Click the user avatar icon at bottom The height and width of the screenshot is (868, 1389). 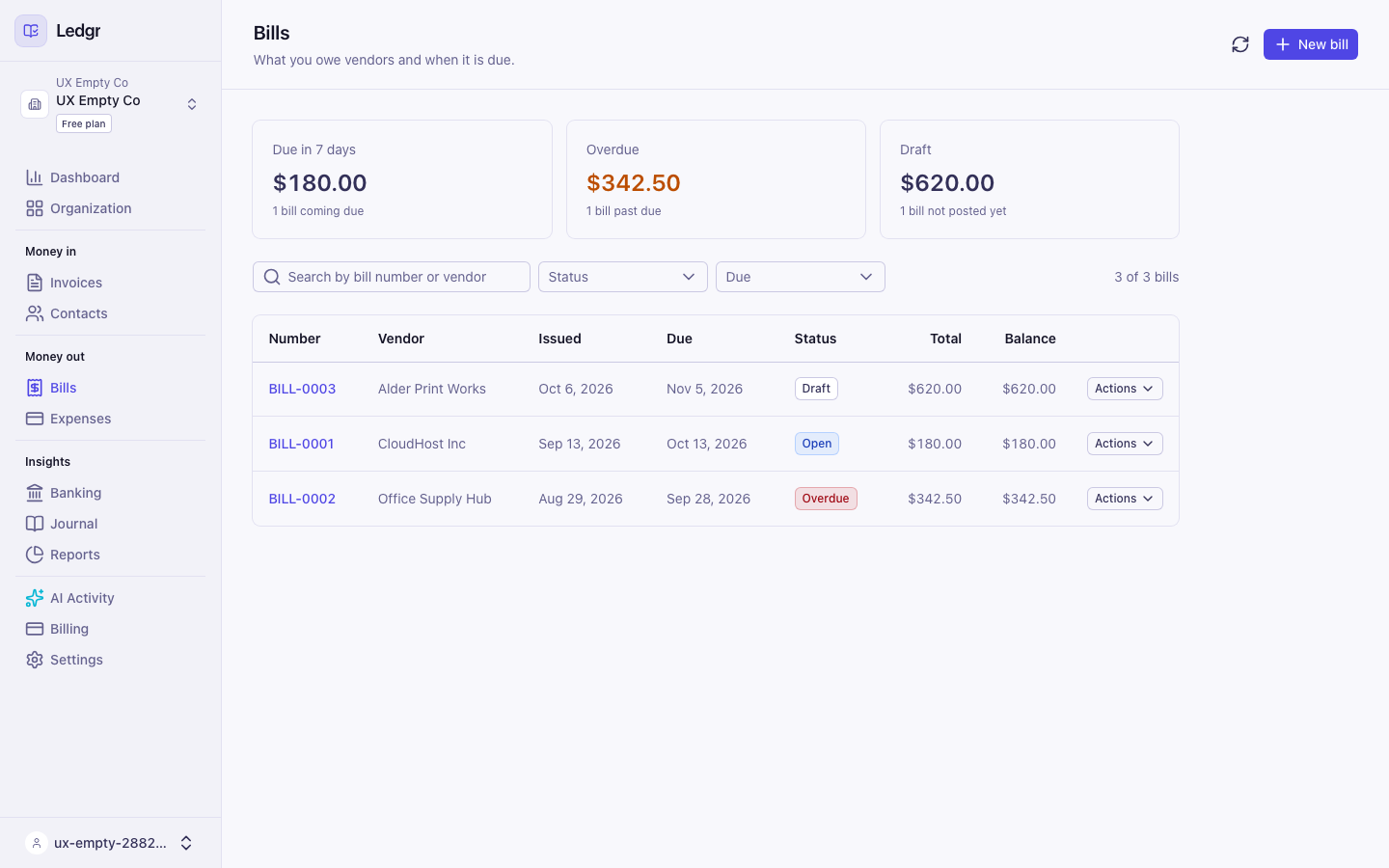pyautogui.click(x=37, y=843)
